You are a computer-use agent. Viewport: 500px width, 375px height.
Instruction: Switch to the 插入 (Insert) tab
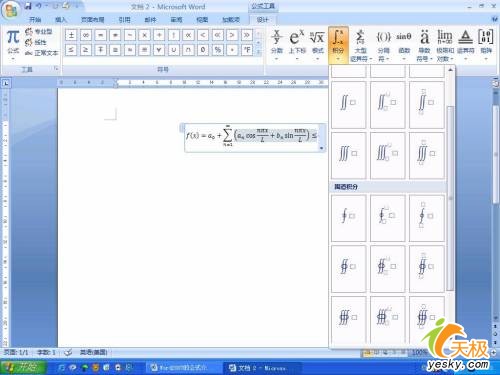point(61,20)
